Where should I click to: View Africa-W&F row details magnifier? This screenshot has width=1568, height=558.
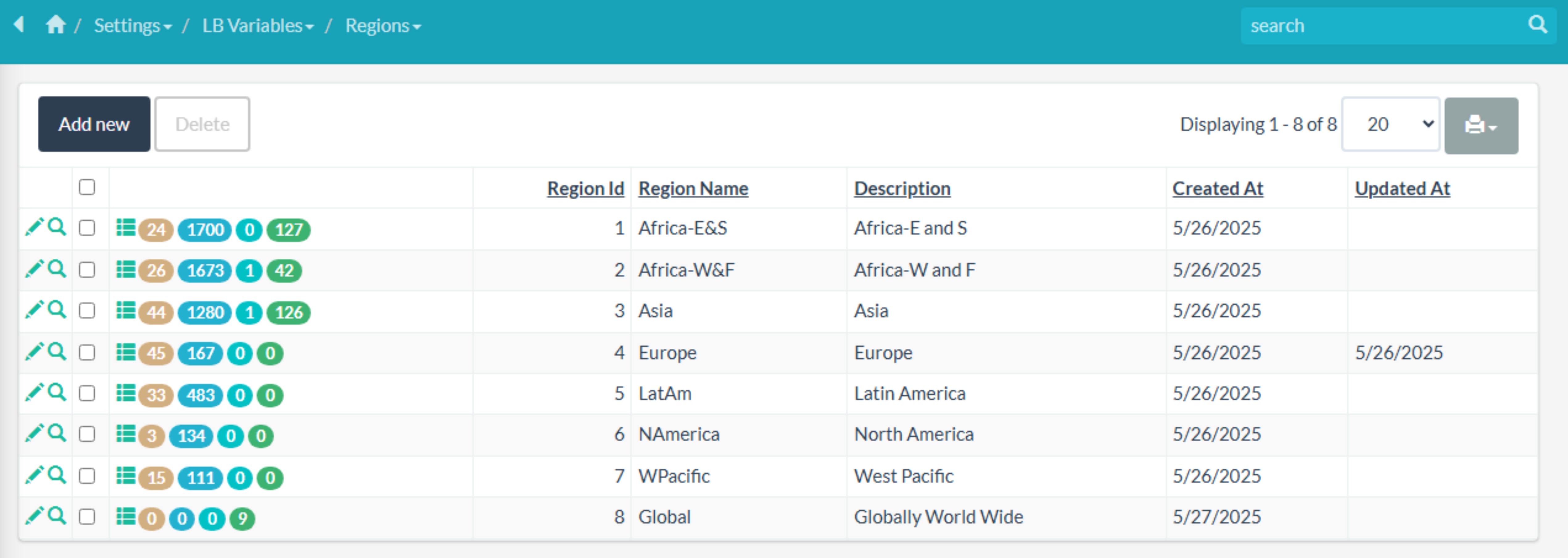coord(57,269)
